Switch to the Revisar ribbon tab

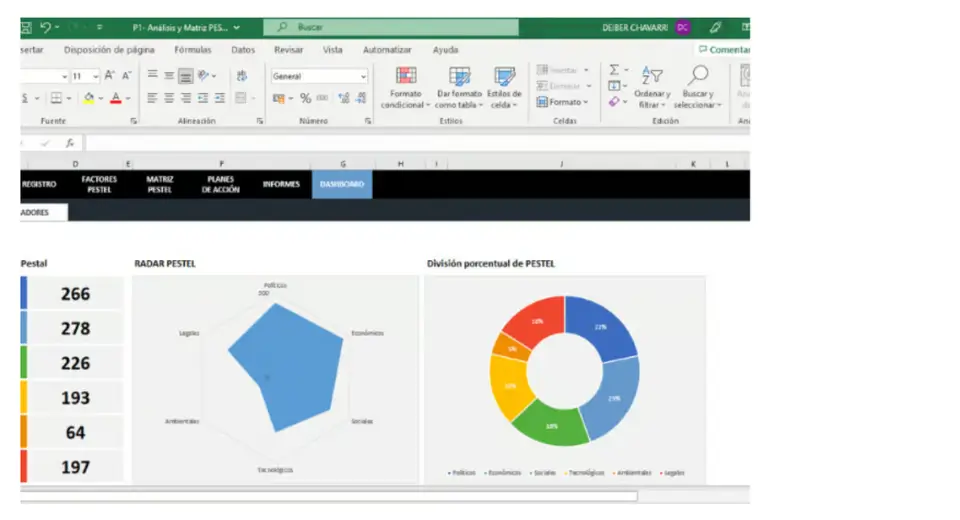tap(288, 50)
